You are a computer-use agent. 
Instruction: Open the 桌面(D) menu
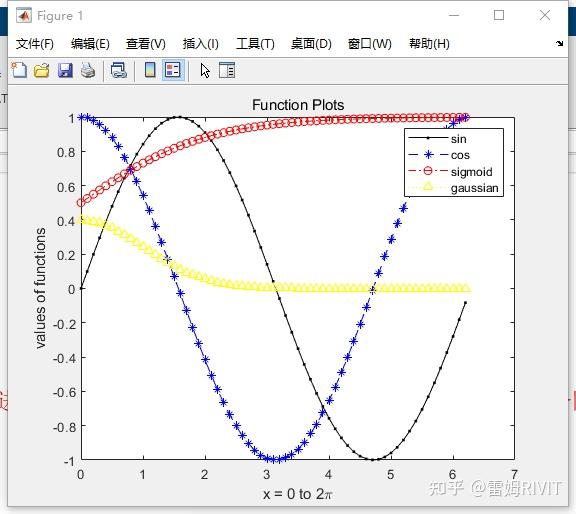pos(311,44)
